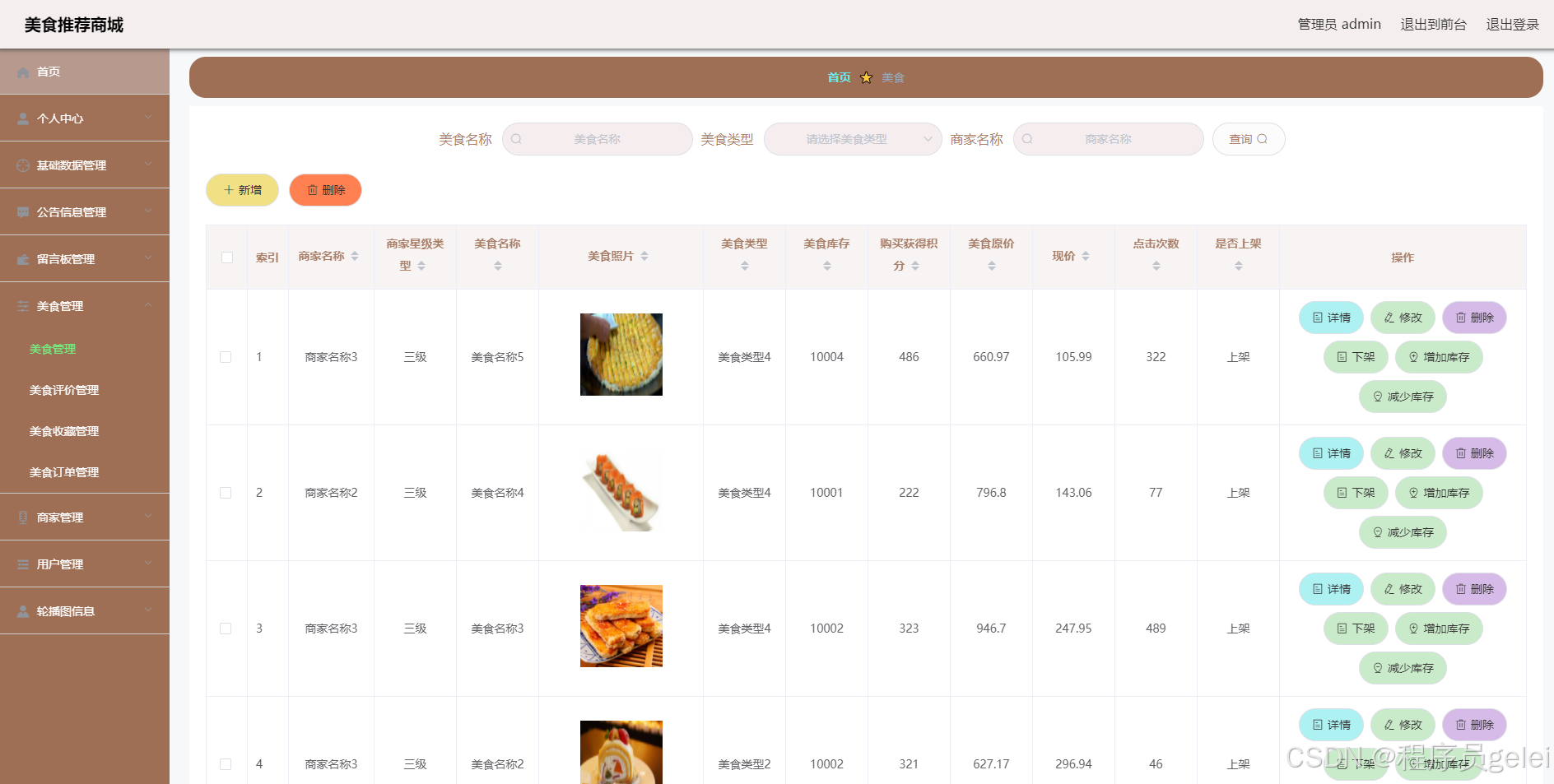Click the orange 删除 batch button
Viewport: 1554px width, 784px height.
[325, 190]
